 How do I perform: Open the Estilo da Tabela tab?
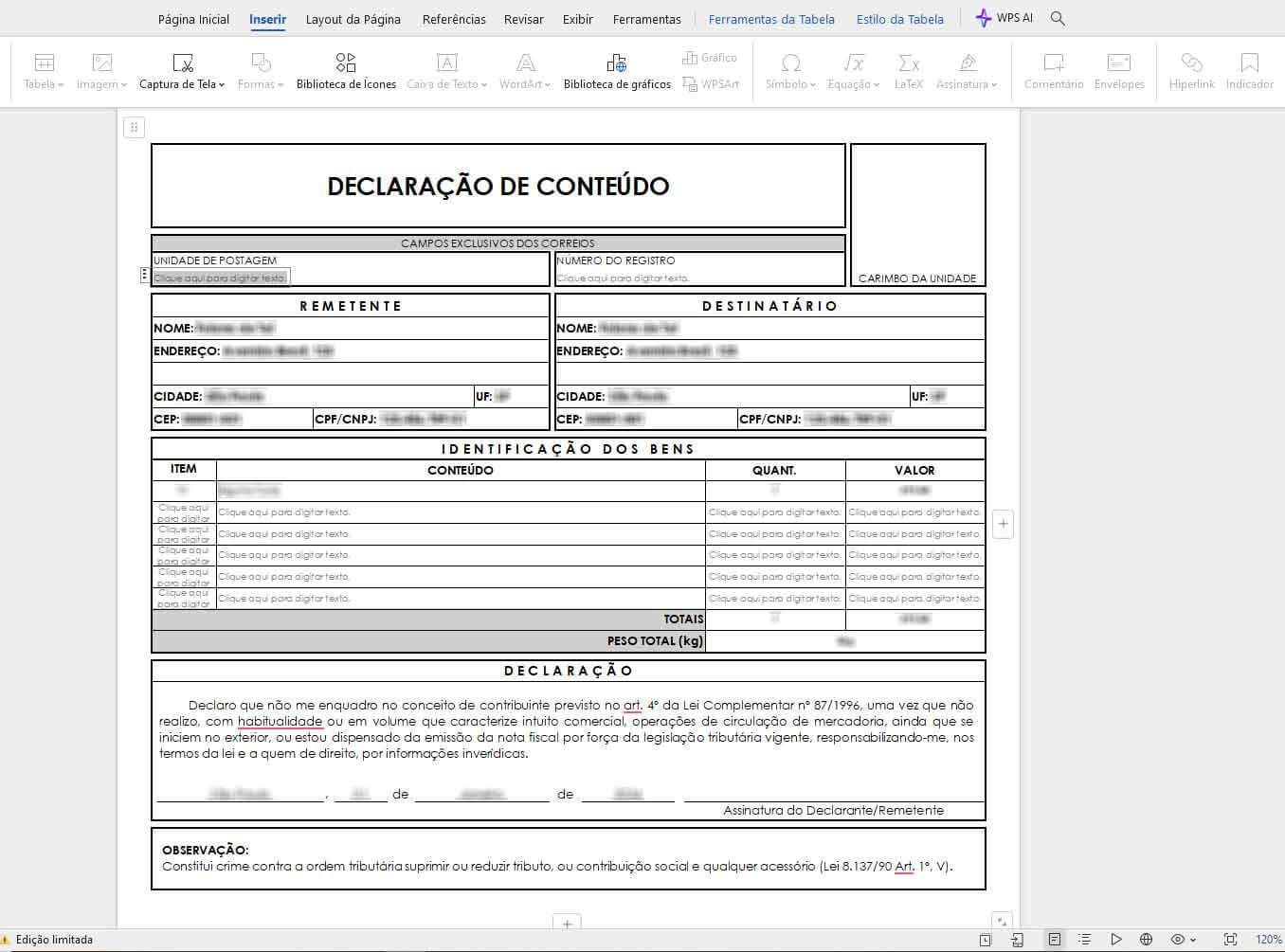coord(900,19)
